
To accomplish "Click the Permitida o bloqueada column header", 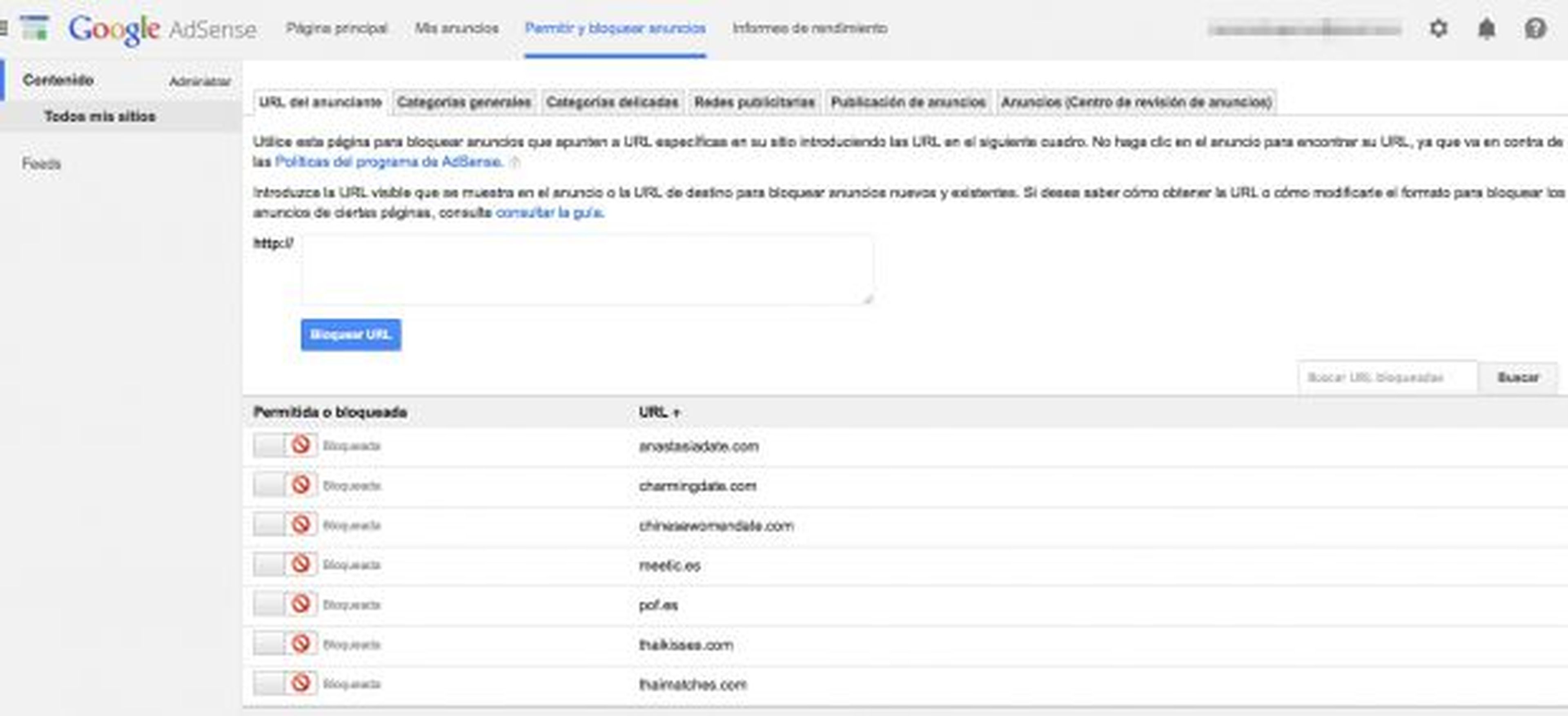I will coord(330,412).
